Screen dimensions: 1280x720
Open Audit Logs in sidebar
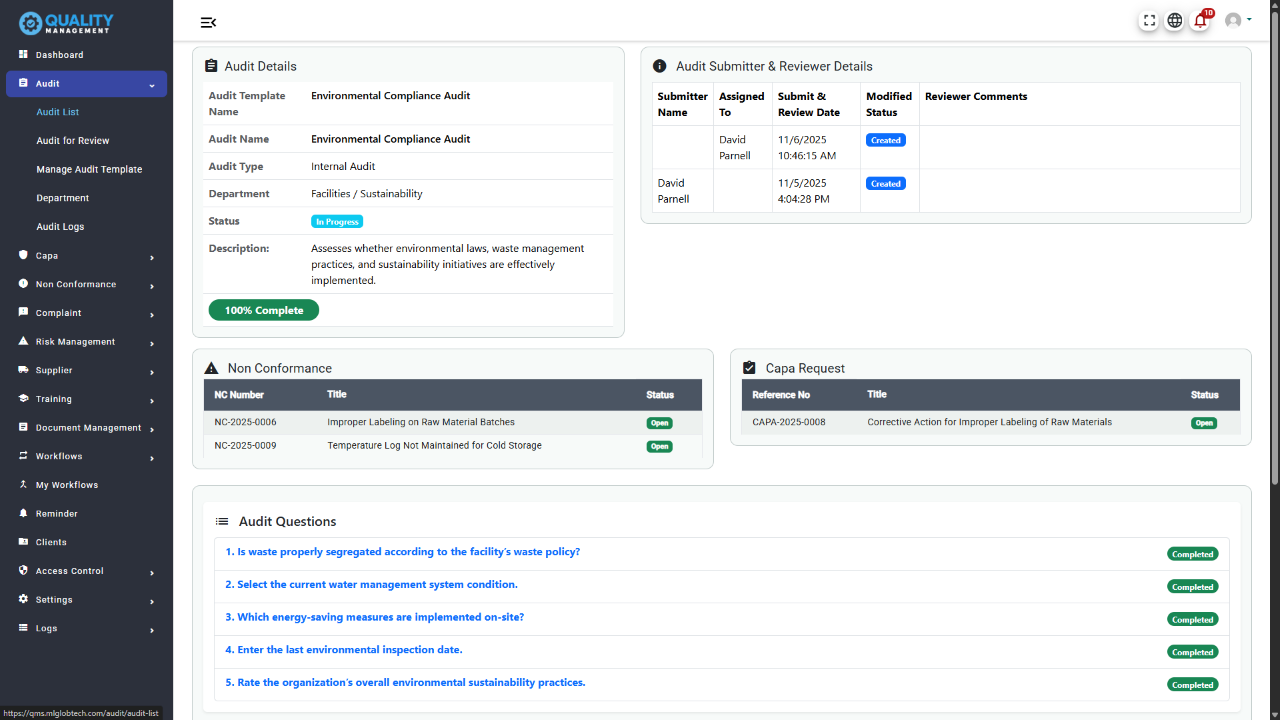point(60,227)
